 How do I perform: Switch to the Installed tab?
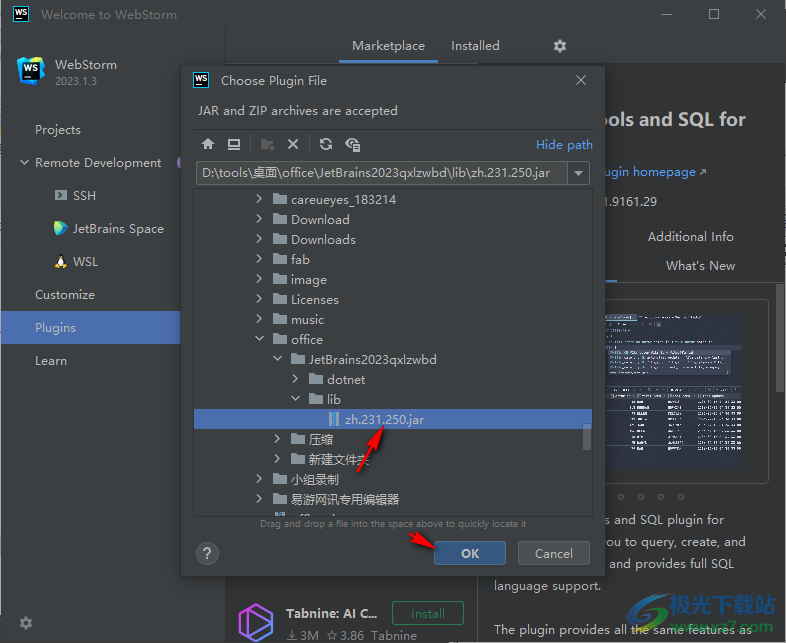point(475,46)
